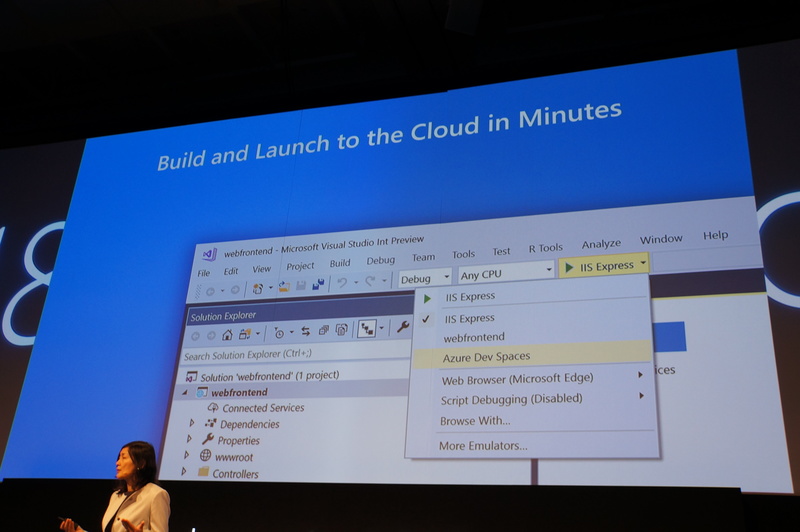
Task: Expand the wwwroot node
Action: pos(187,455)
